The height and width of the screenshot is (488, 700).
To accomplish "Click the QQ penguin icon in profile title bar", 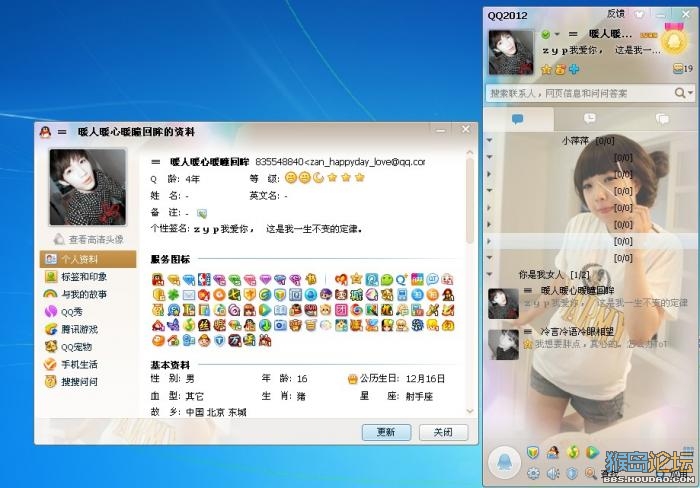I will 45,132.
